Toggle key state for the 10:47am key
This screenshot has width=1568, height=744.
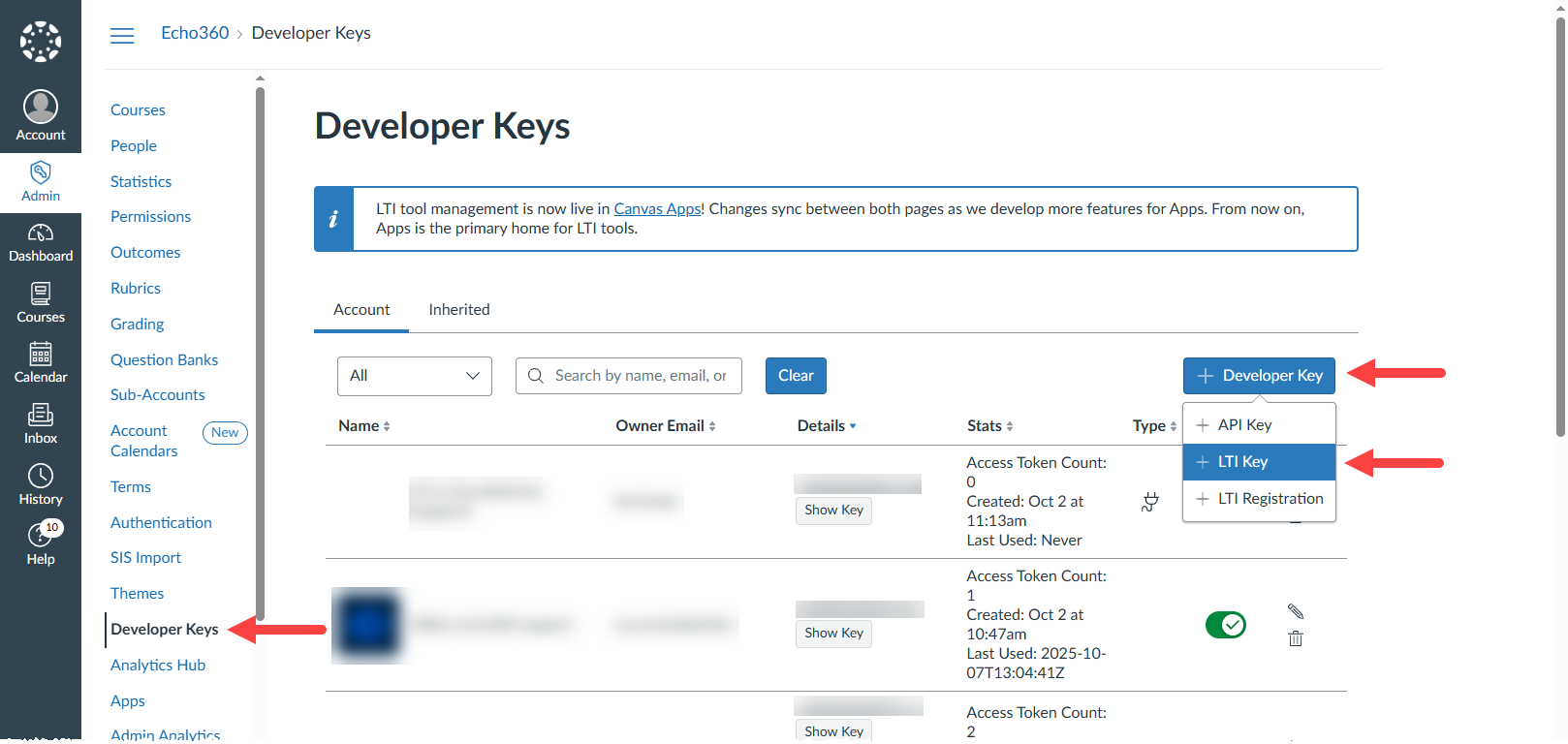point(1226,625)
